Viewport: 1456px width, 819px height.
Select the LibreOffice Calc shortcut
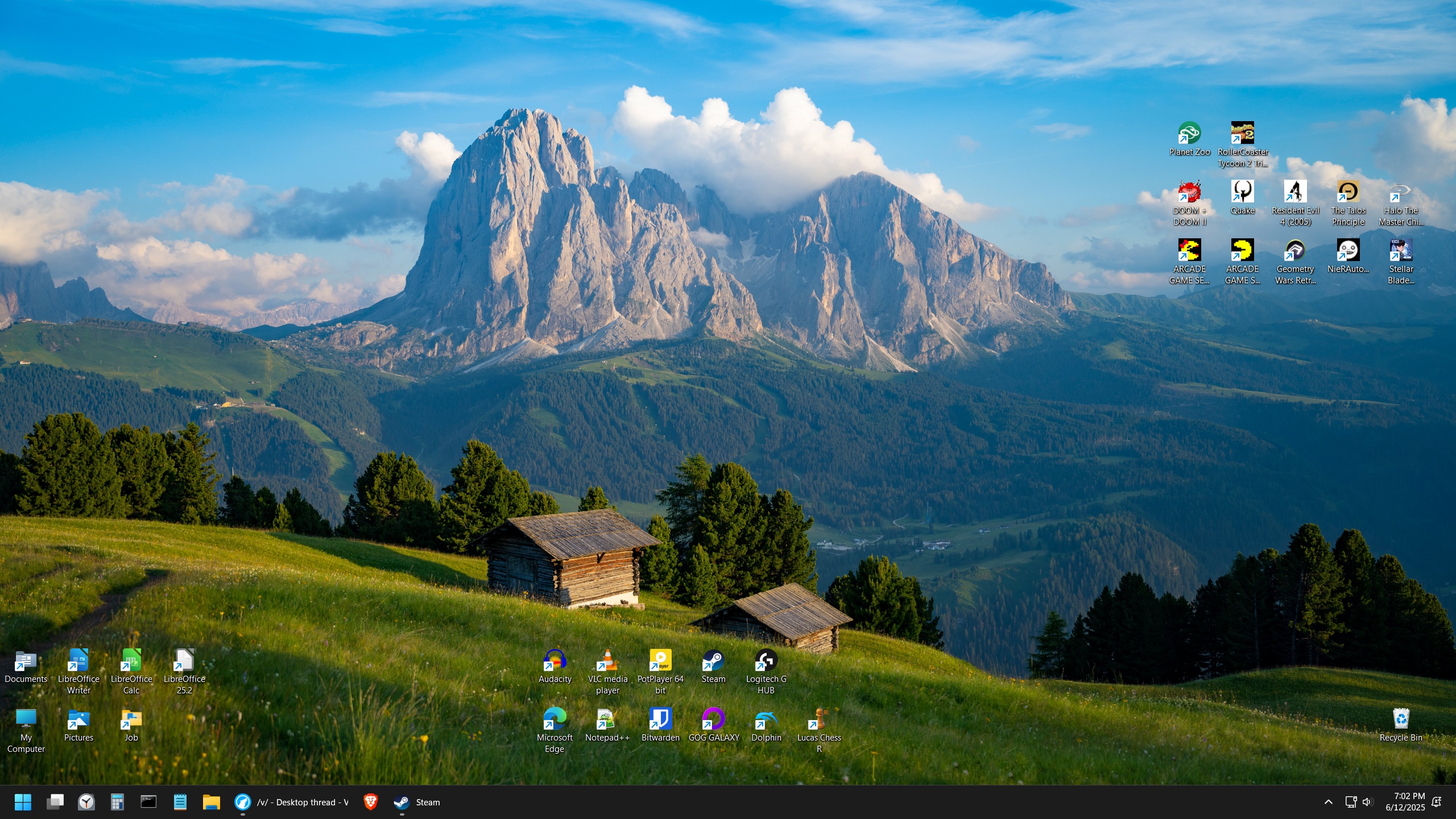(x=131, y=672)
